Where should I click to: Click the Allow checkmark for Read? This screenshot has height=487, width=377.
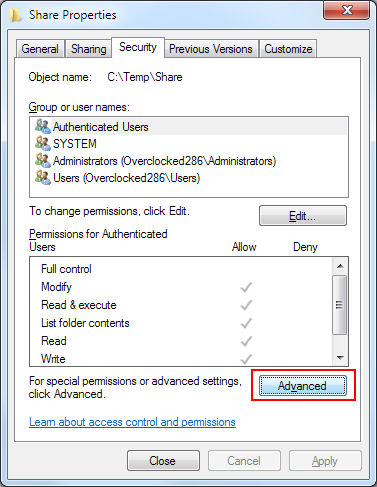246,341
